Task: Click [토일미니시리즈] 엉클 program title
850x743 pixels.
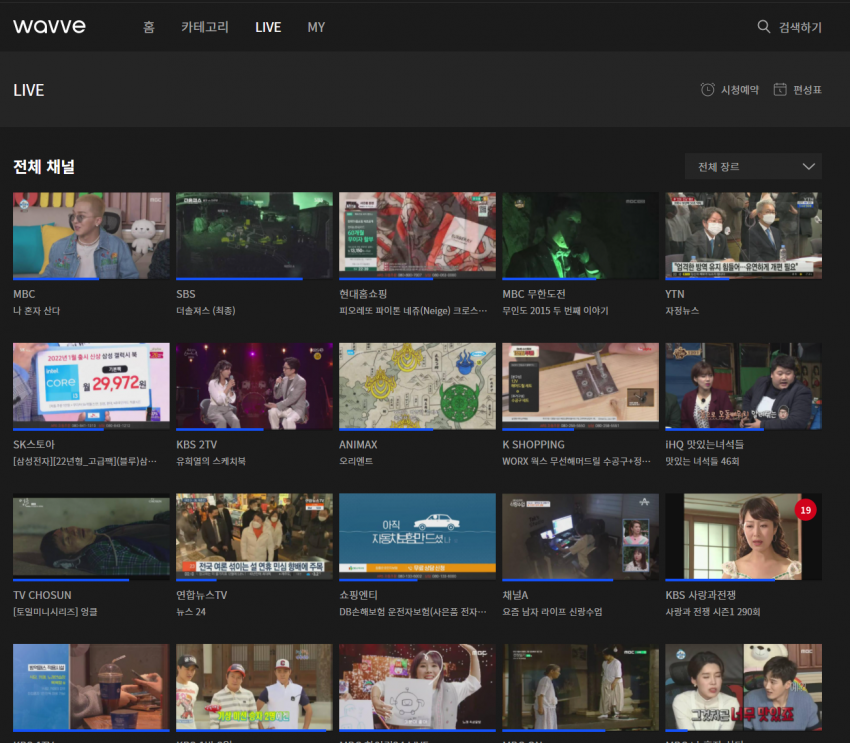Action: point(55,612)
